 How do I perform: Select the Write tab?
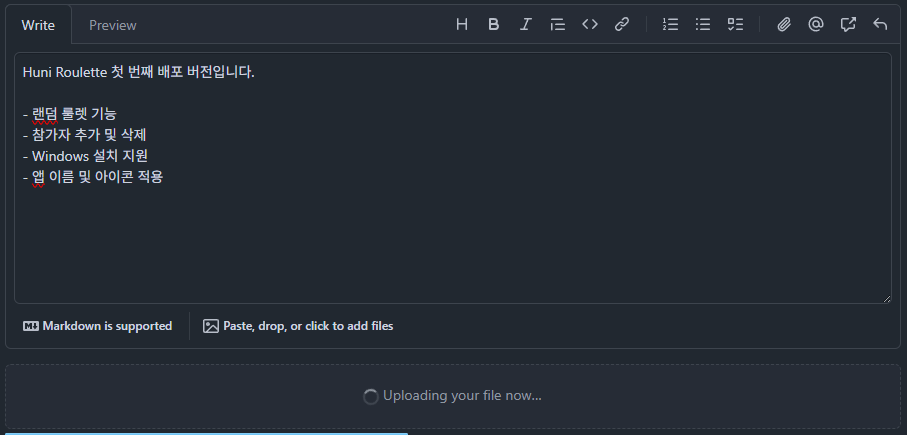[x=38, y=25]
